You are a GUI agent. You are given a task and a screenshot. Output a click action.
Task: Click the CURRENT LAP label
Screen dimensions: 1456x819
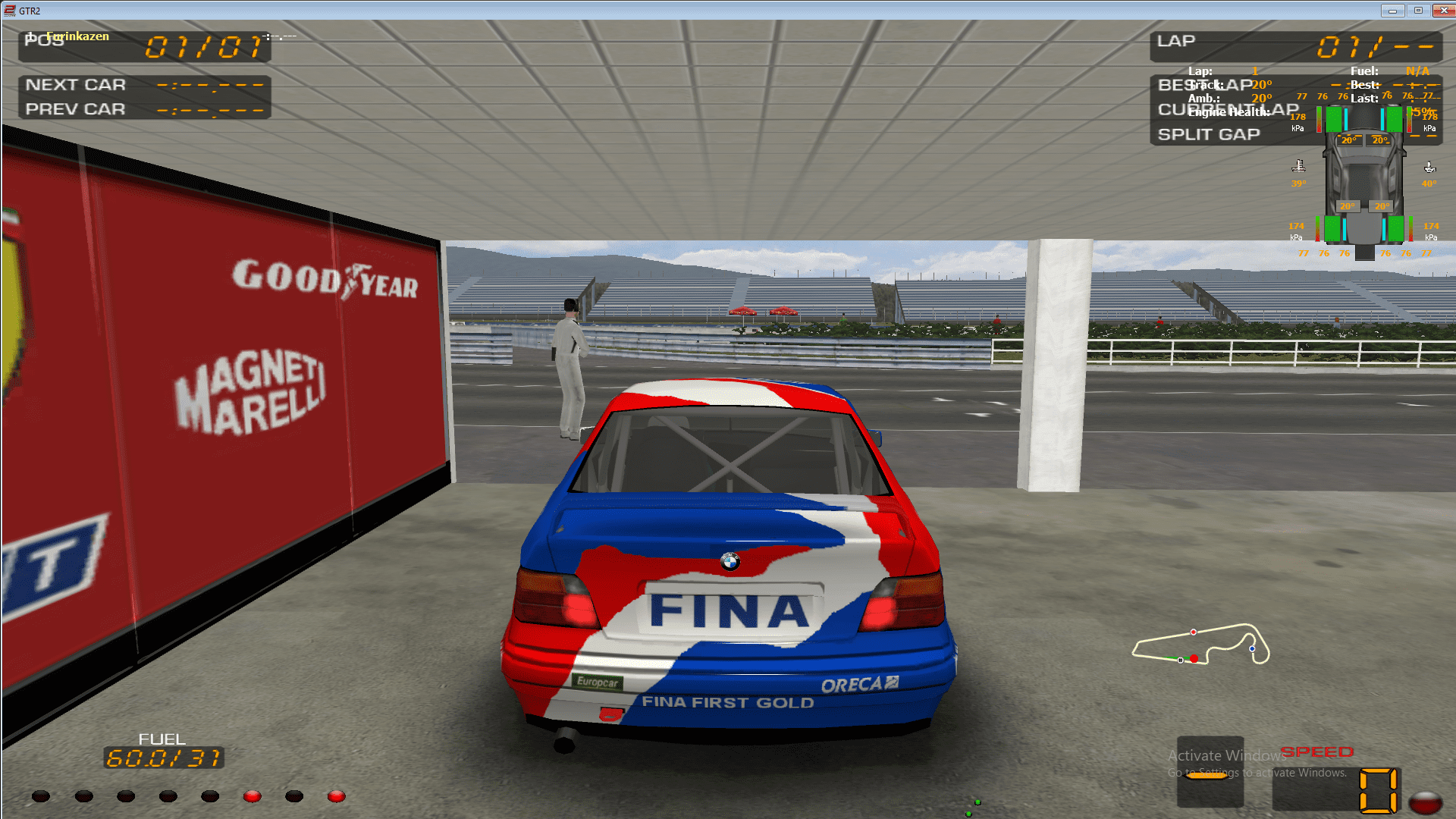pyautogui.click(x=1228, y=109)
